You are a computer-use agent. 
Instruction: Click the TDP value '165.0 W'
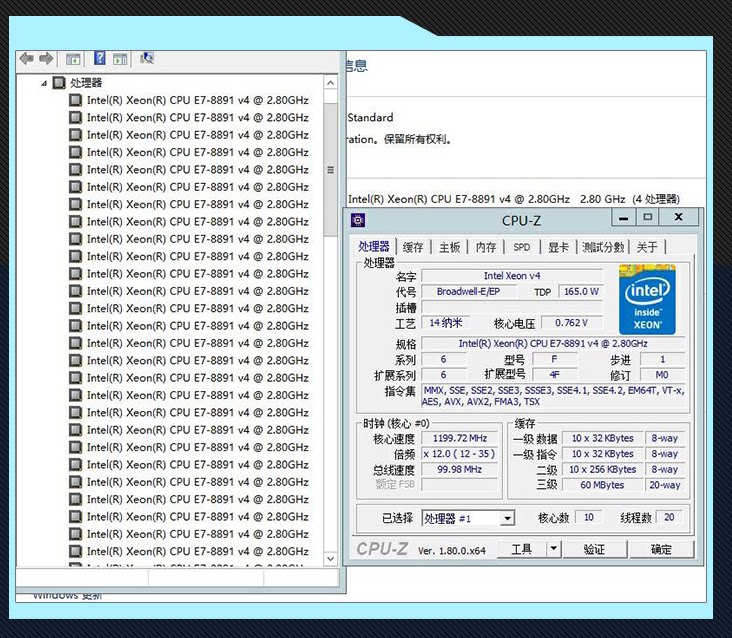(581, 292)
